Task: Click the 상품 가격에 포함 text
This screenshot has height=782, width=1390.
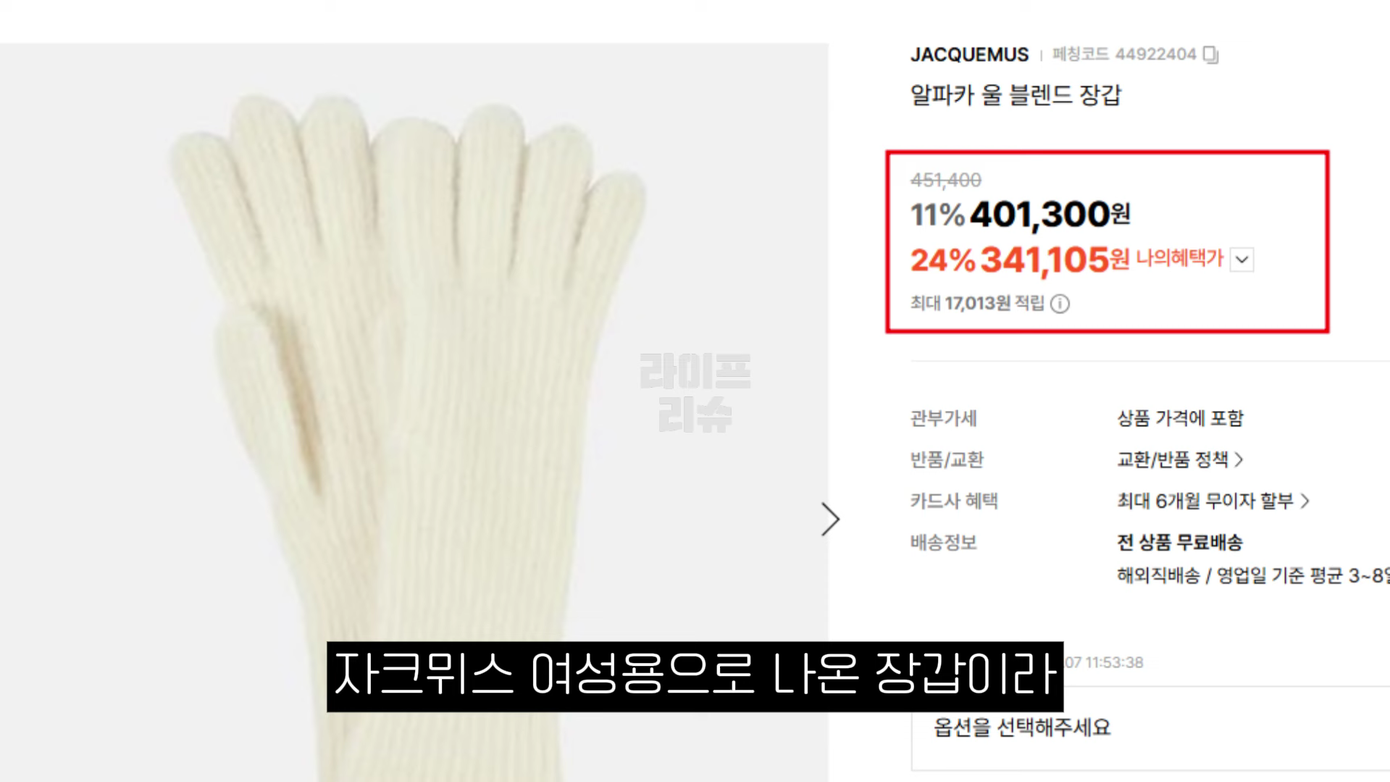Action: click(x=1180, y=418)
